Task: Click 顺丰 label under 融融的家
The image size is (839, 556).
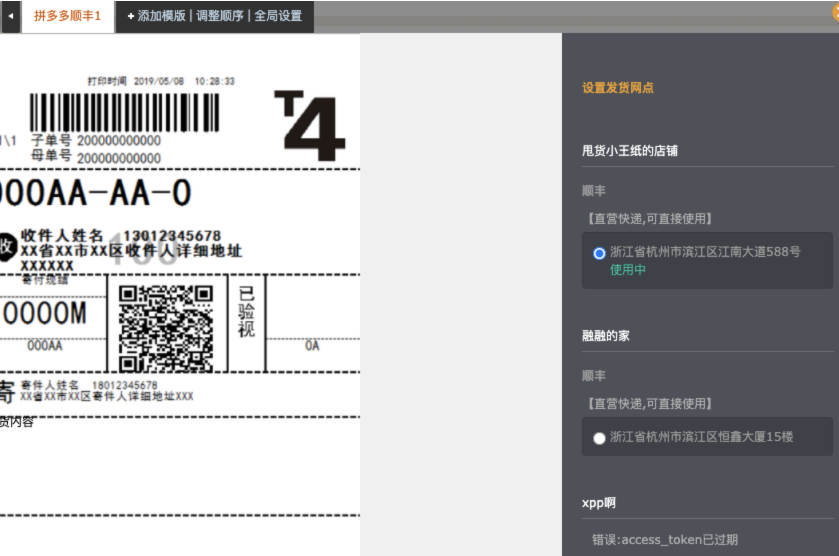Action: point(593,376)
